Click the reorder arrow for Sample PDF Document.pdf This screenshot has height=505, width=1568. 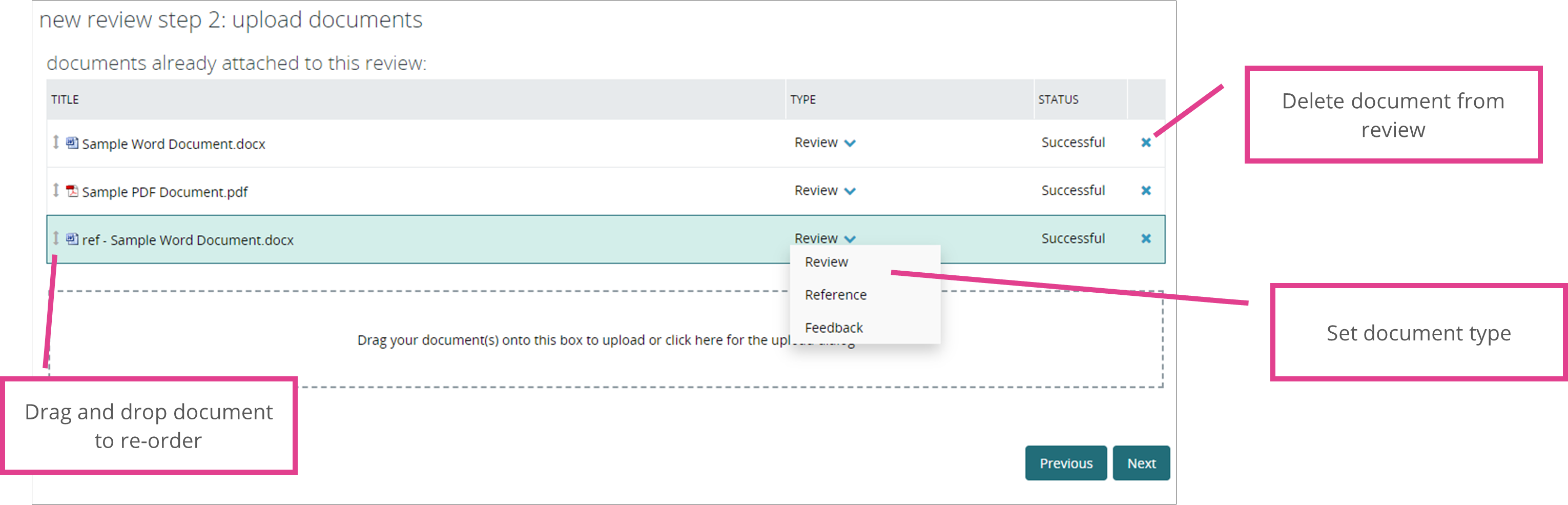tap(55, 191)
